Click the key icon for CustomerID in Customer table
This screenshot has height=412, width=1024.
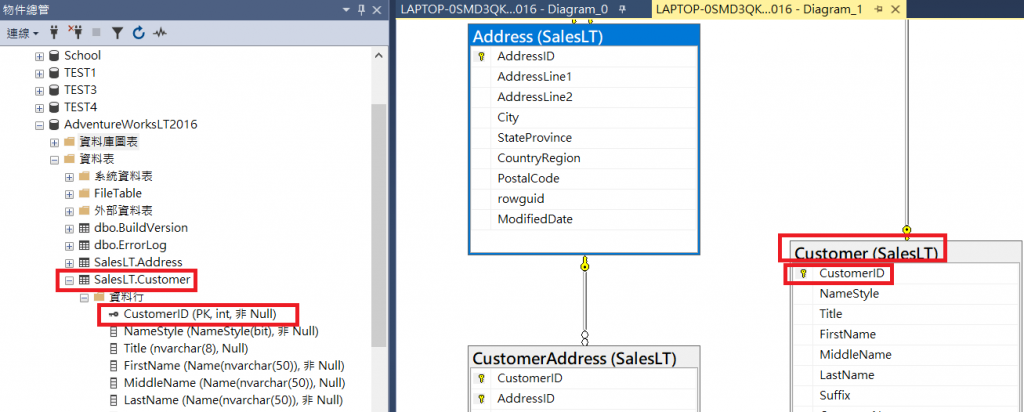point(803,274)
